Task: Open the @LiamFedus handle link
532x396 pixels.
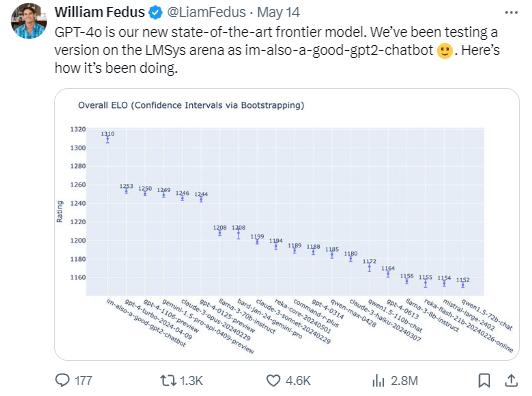Action: (206, 12)
